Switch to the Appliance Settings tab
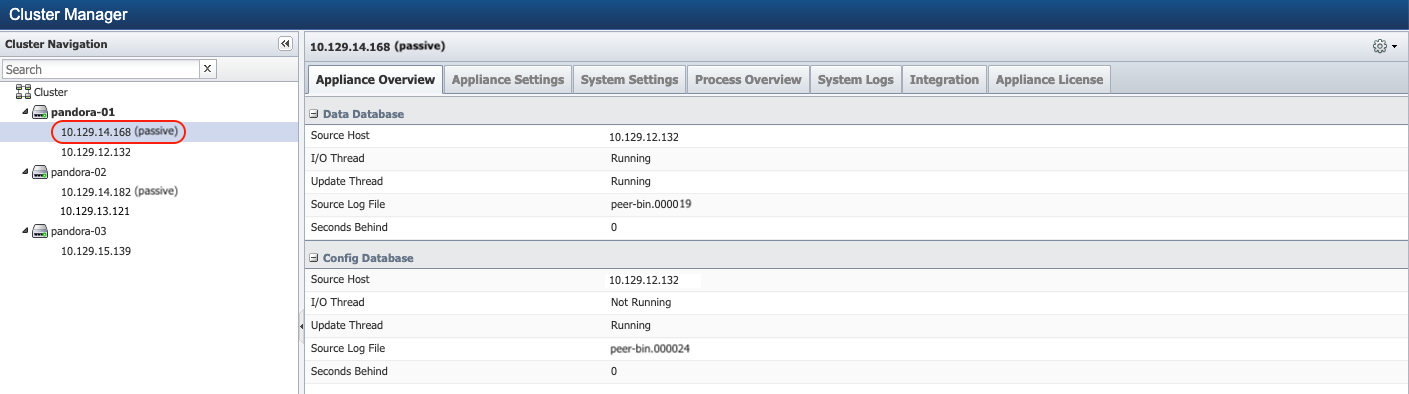The image size is (1409, 394). click(508, 80)
